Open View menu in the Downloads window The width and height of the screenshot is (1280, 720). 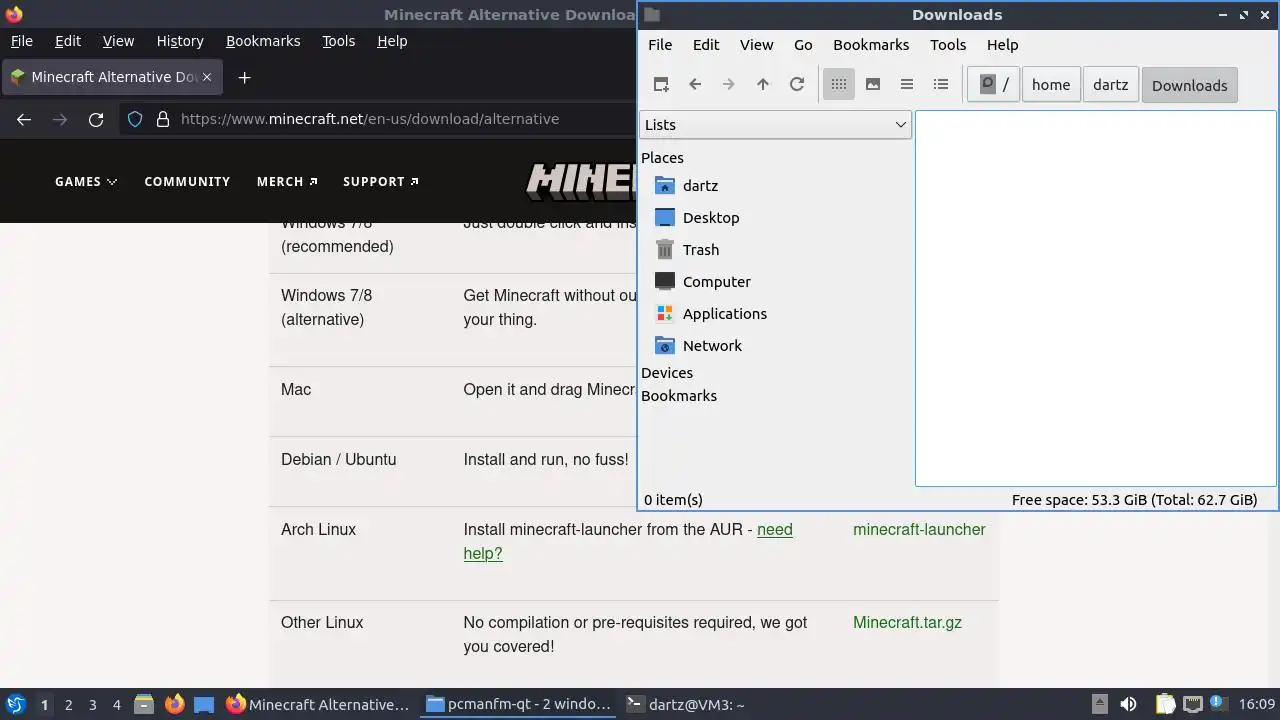coord(756,45)
